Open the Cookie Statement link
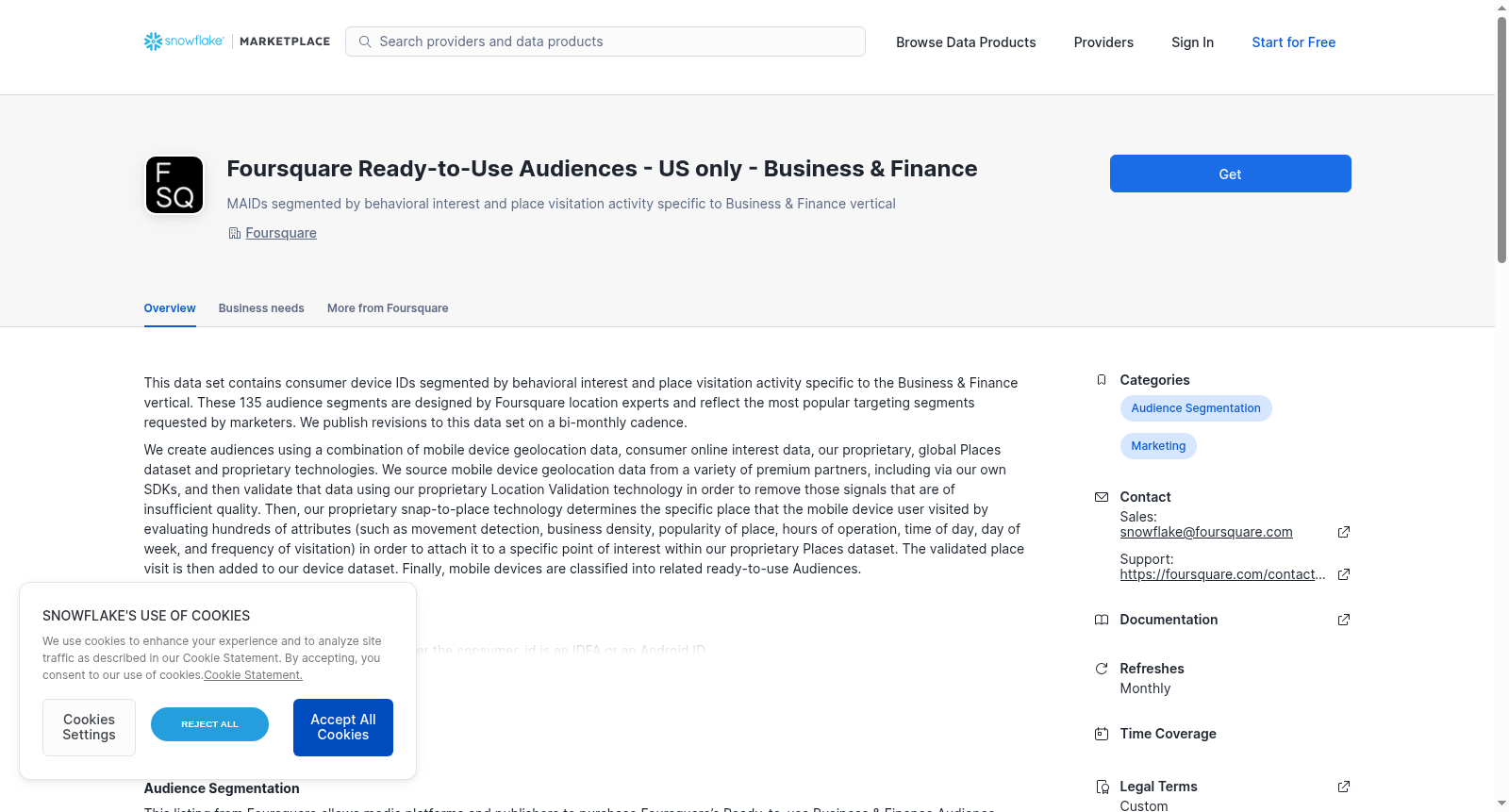This screenshot has height=812, width=1509. pos(254,675)
